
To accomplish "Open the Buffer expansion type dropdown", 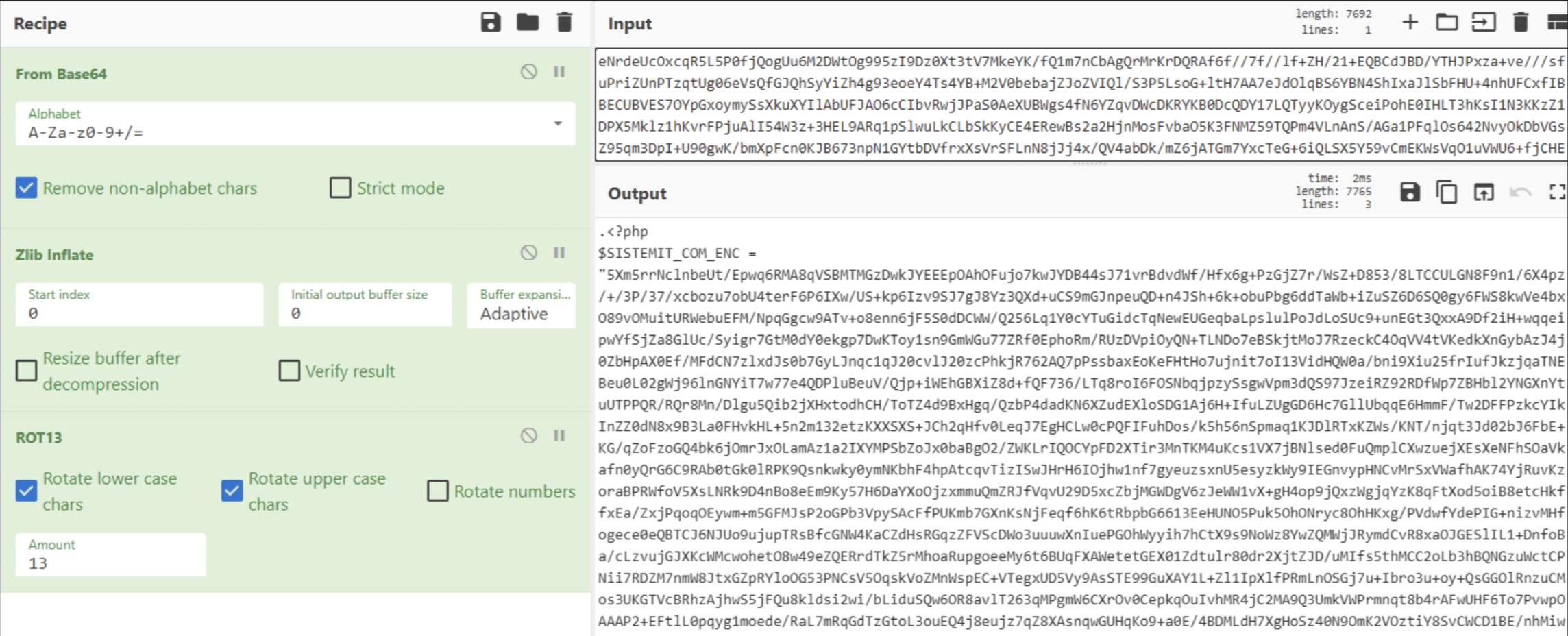I will click(x=521, y=306).
